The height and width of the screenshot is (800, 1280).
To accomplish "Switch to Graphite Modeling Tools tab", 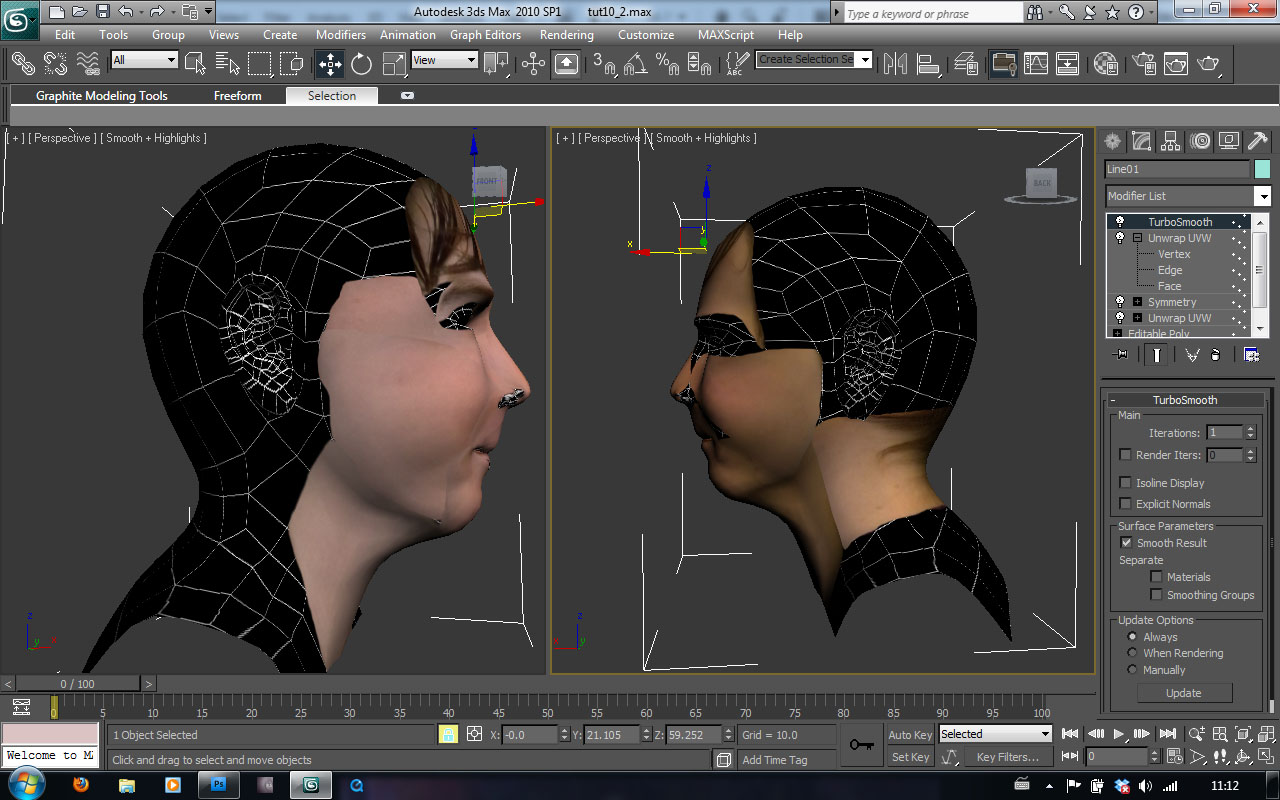I will coord(102,96).
